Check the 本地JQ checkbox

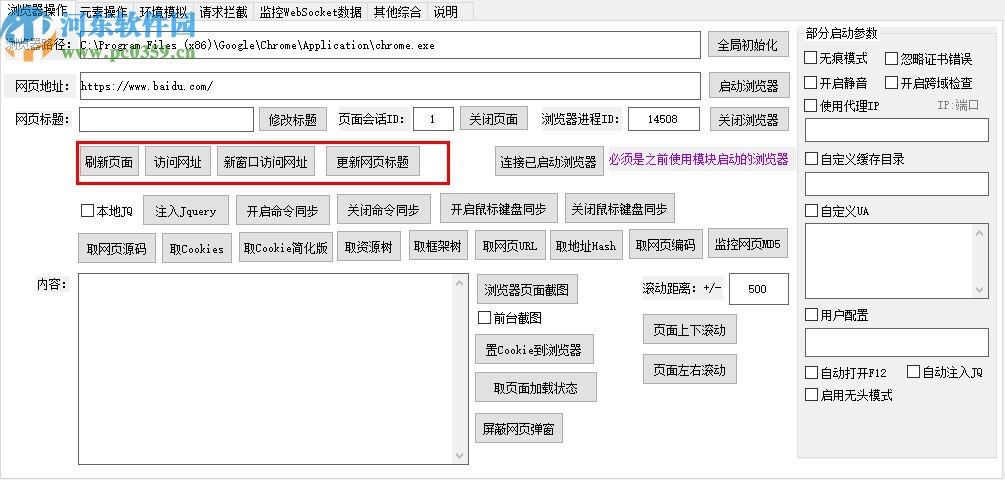tap(87, 211)
